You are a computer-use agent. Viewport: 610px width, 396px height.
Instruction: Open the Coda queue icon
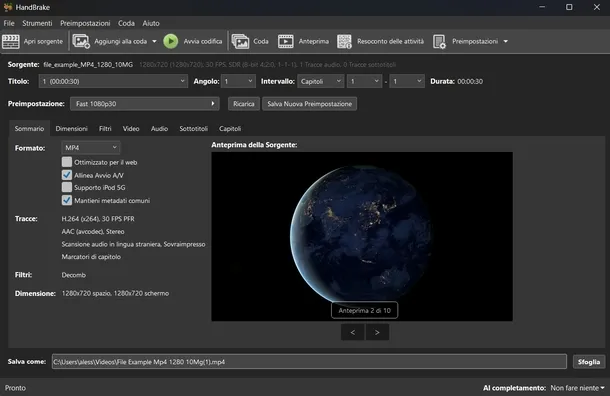240,41
